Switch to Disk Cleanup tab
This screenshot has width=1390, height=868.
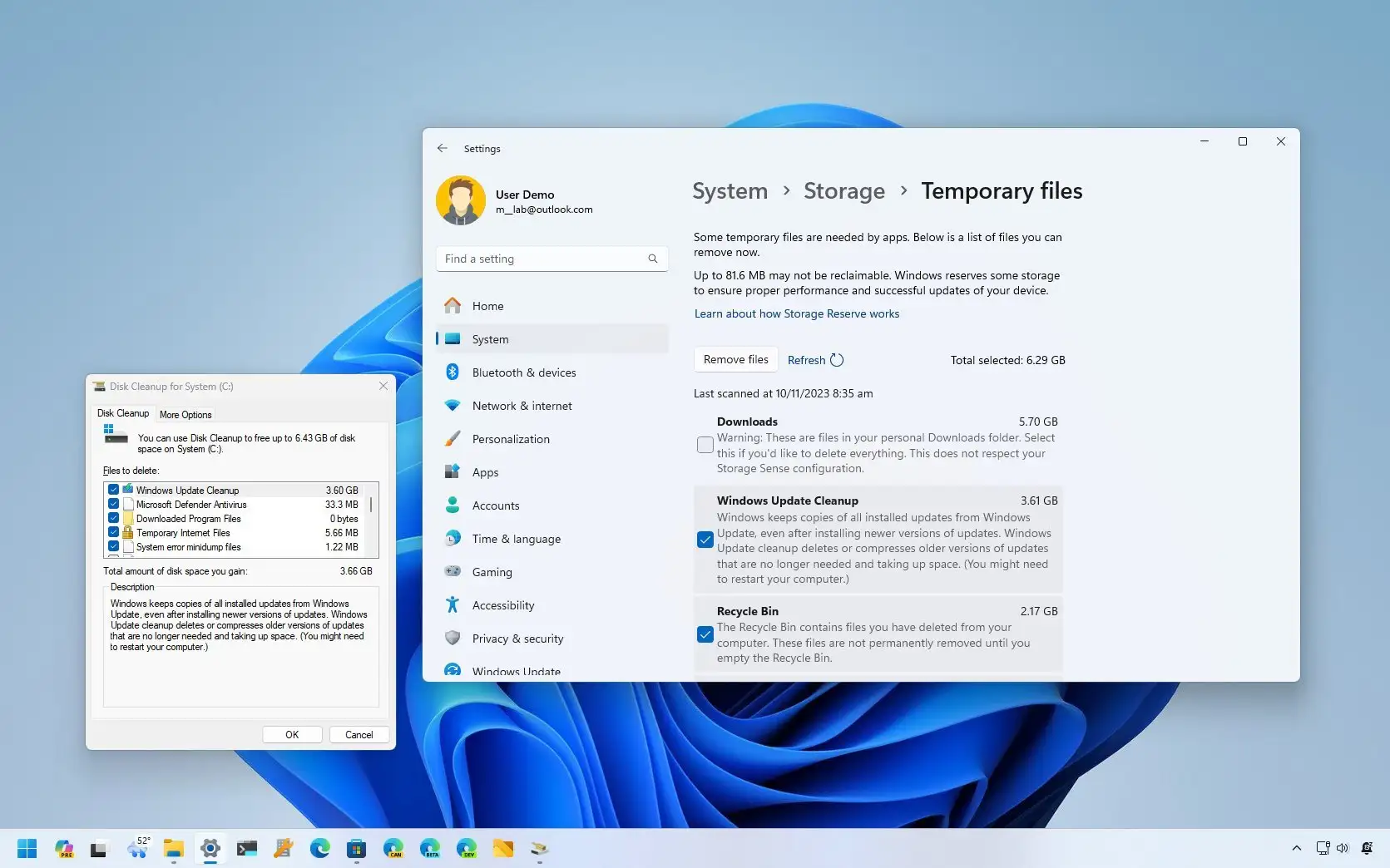pos(123,413)
